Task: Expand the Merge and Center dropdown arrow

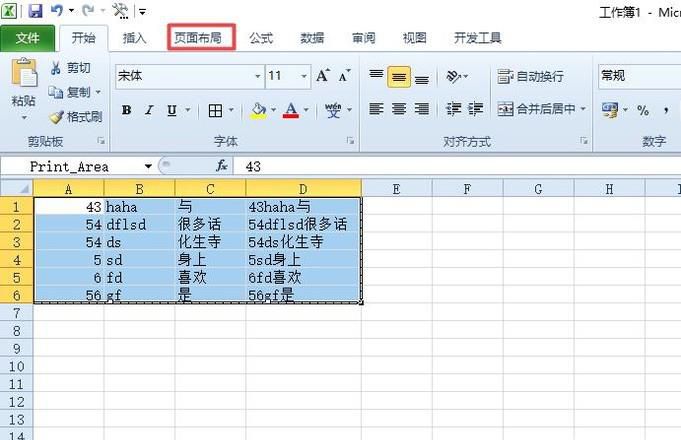Action: click(x=583, y=109)
